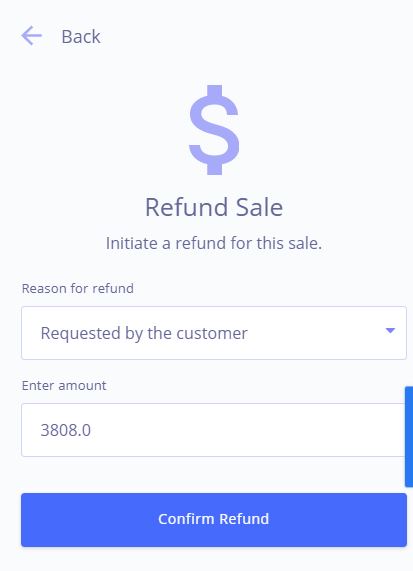Return to previous screen via the arrow
Screen dimensions: 413x571
coord(32,36)
